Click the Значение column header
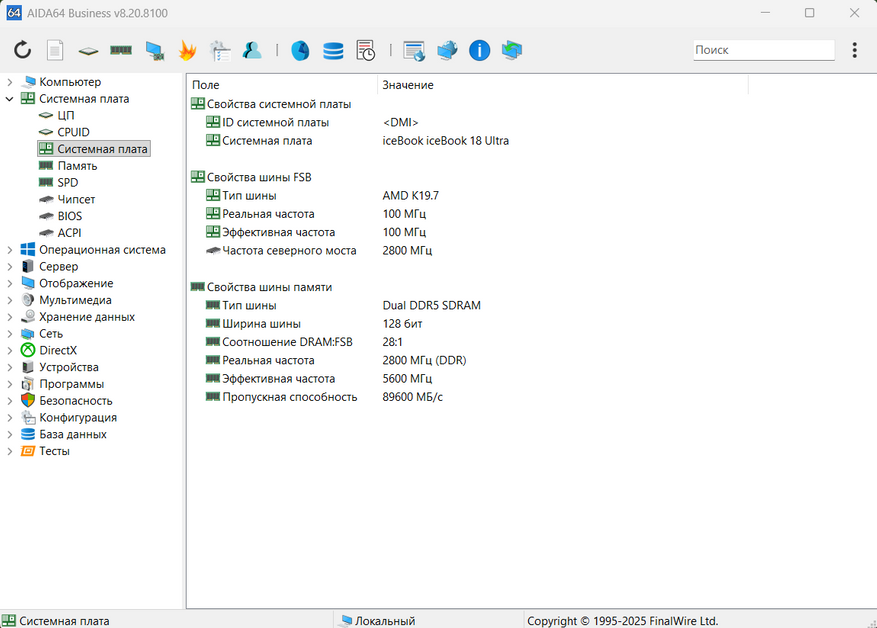877x628 pixels. pyautogui.click(x=563, y=85)
